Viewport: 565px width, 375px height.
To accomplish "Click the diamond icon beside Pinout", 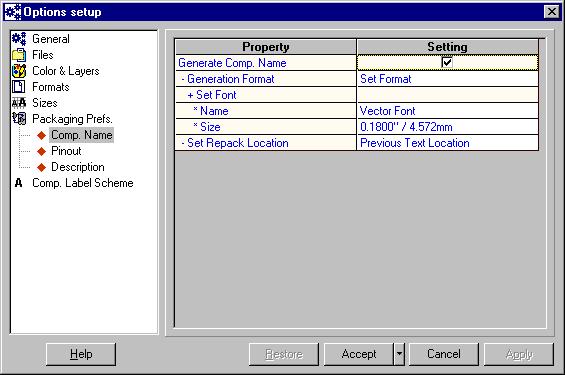I will (41, 151).
